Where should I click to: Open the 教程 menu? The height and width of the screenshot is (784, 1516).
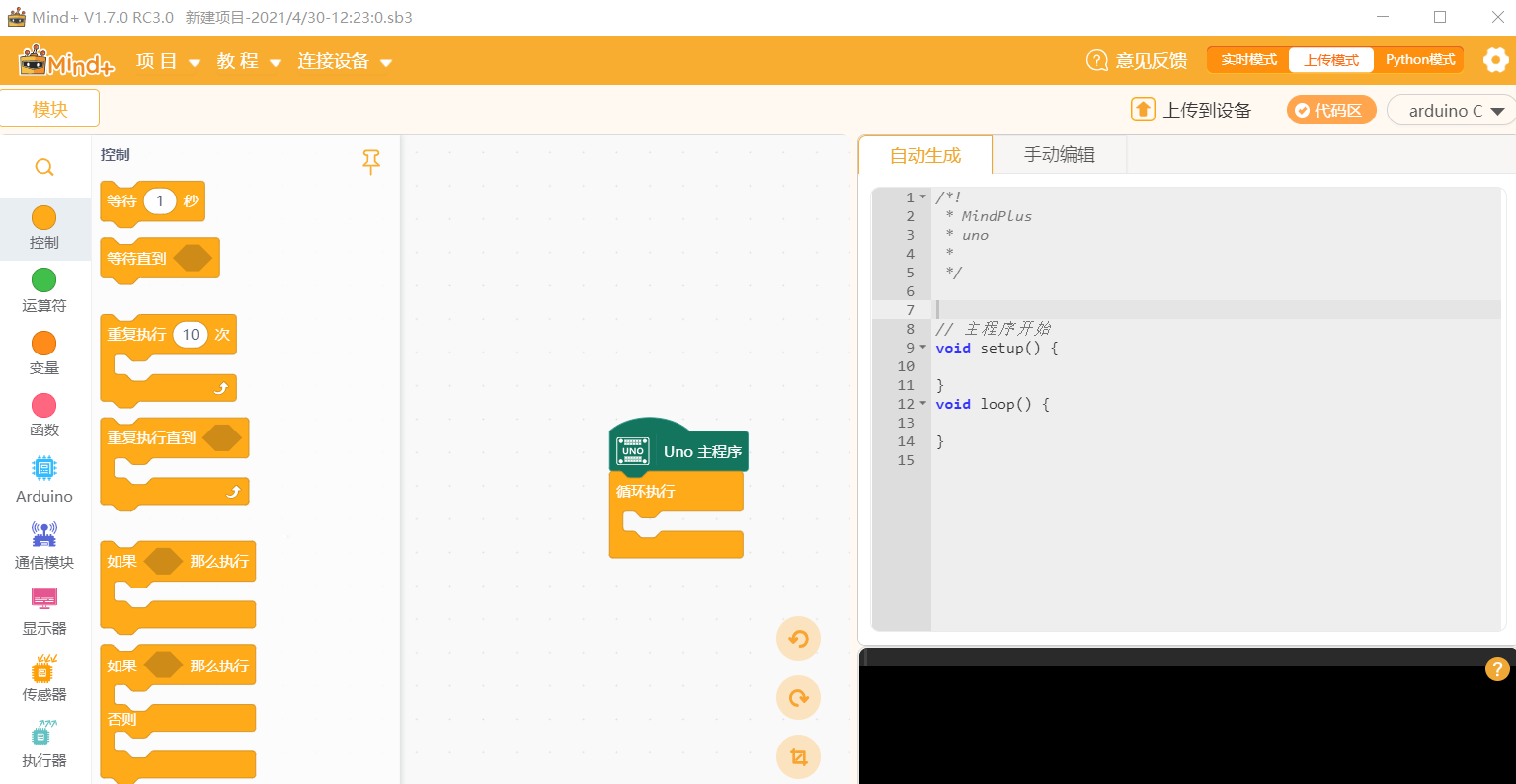click(249, 61)
